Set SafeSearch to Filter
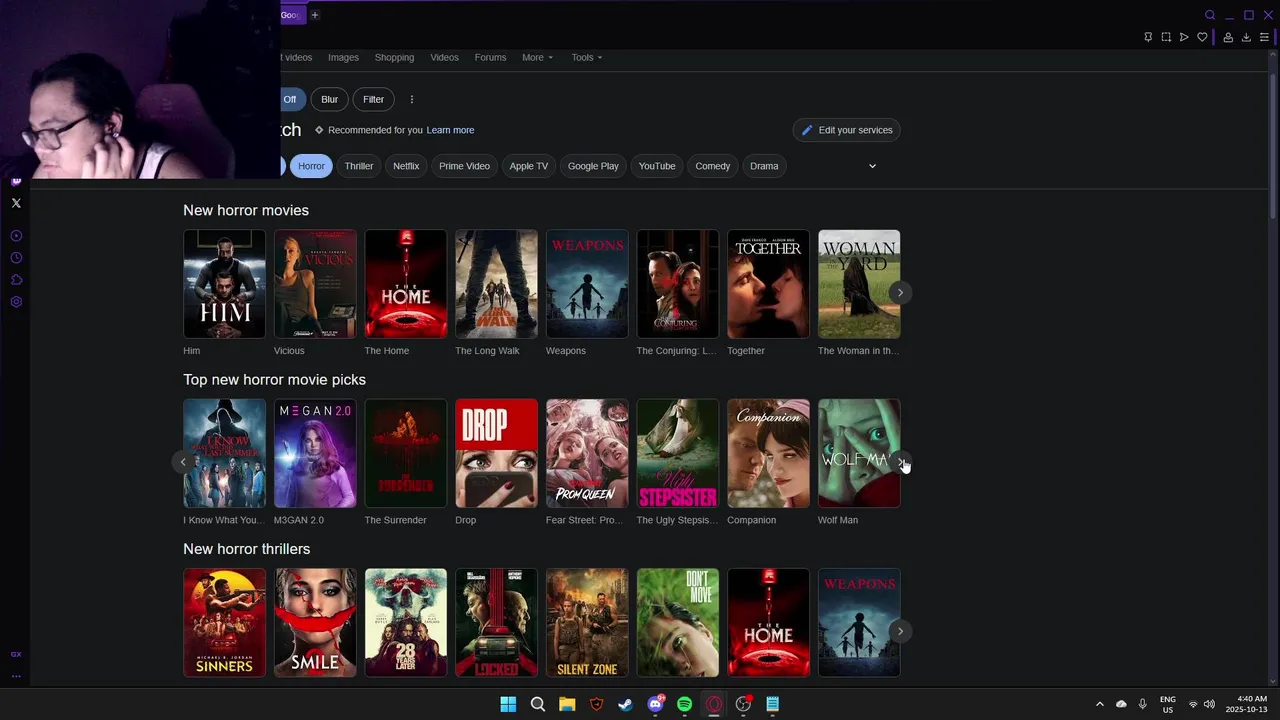Viewport: 1280px width, 720px height. pyautogui.click(x=373, y=99)
